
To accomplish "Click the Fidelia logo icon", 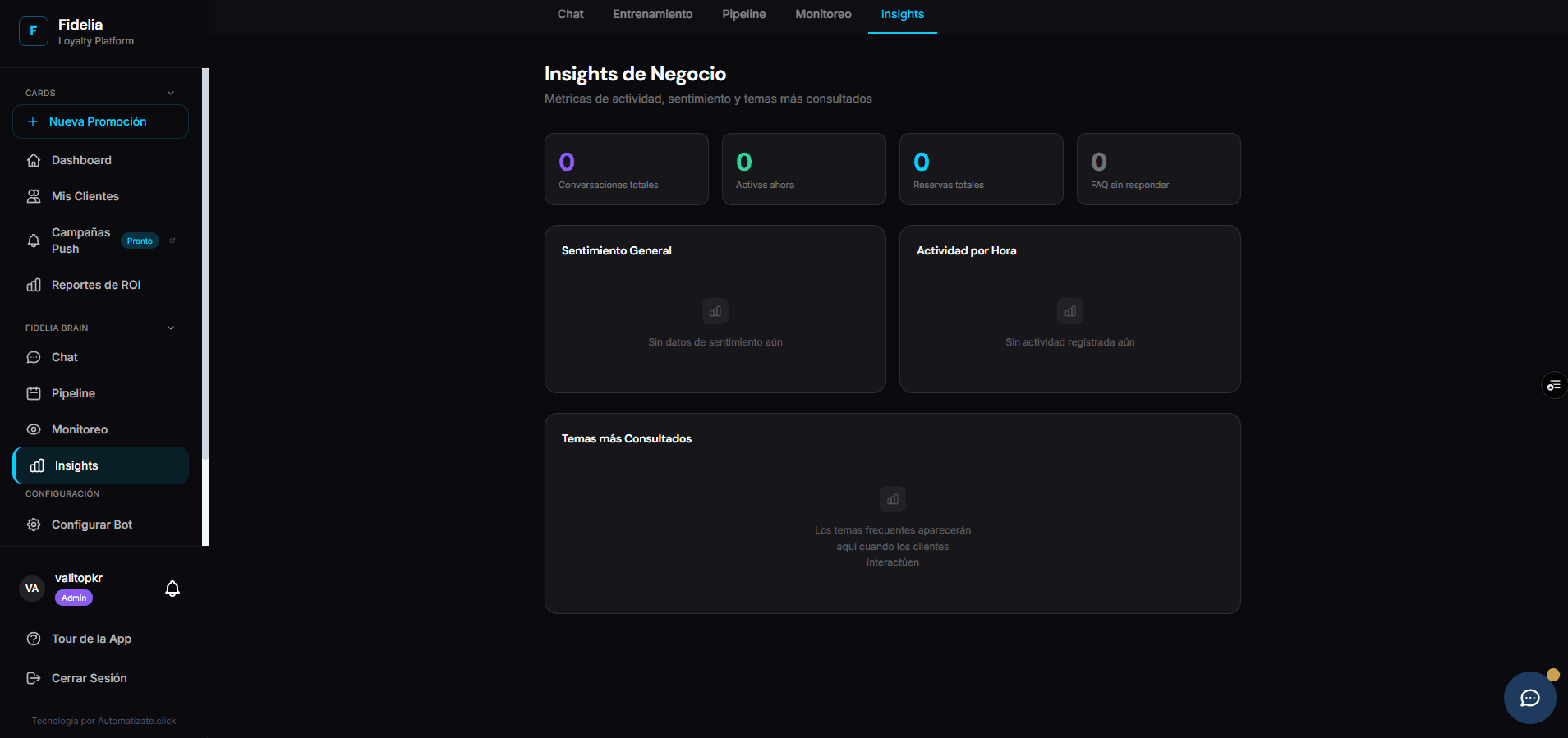I will (x=34, y=31).
